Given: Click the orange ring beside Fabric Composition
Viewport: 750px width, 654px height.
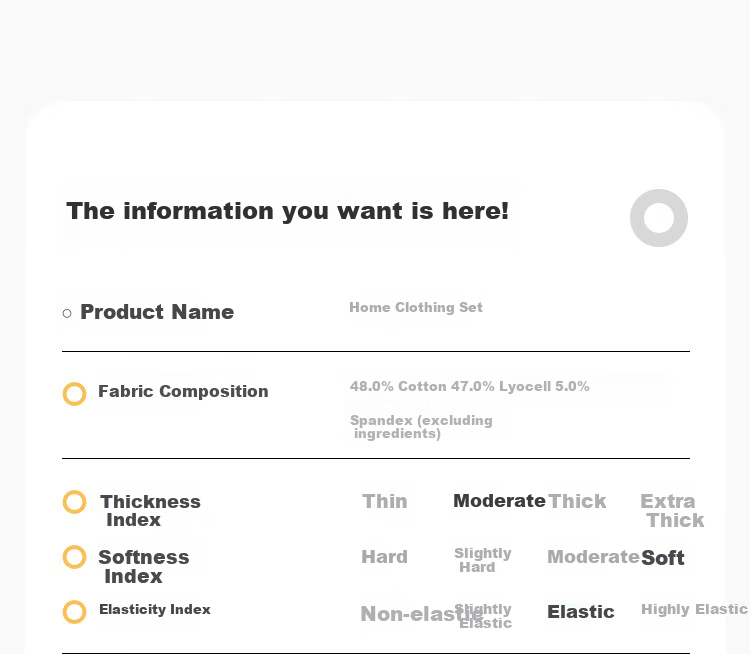Looking at the screenshot, I should pyautogui.click(x=75, y=394).
